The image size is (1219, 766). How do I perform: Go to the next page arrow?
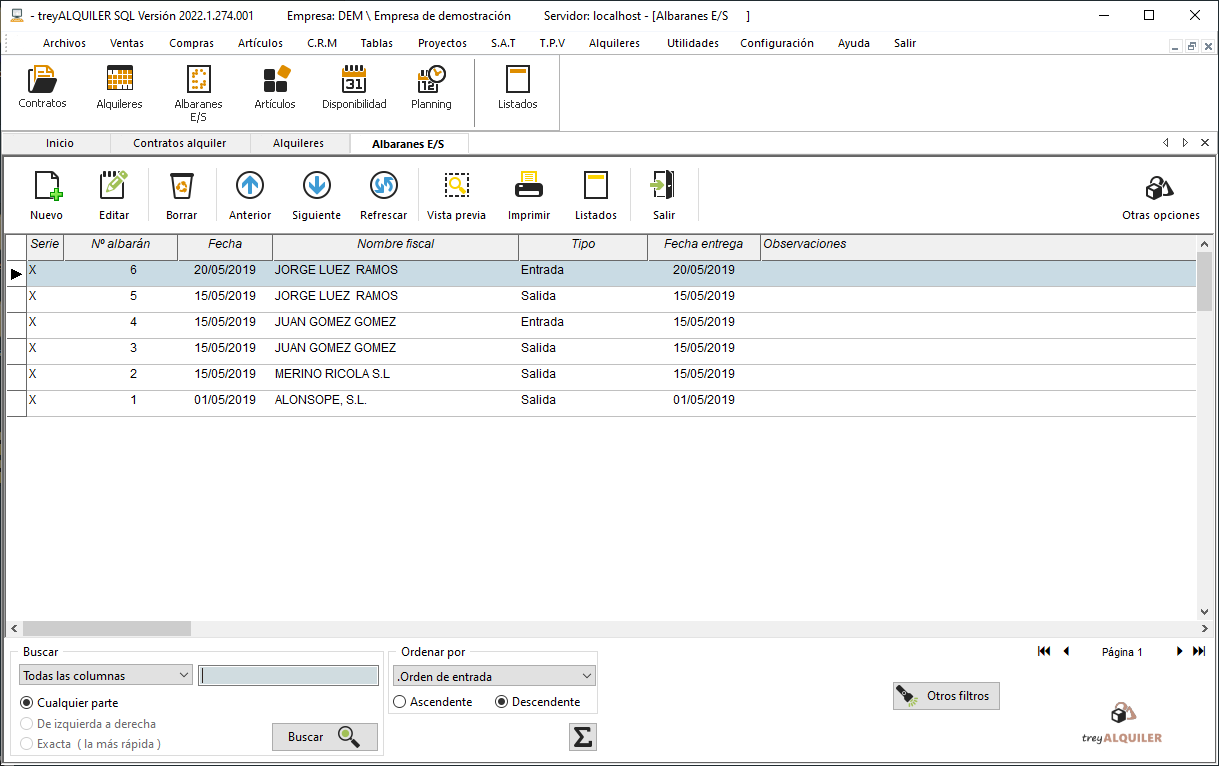point(1180,651)
